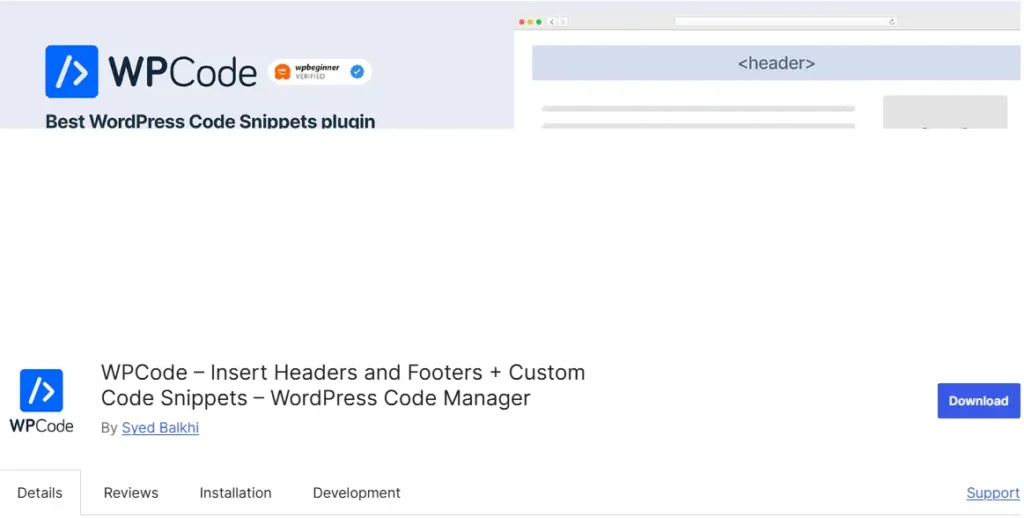
Task: Click the <header> block in banner mockup
Action: pyautogui.click(x=776, y=63)
